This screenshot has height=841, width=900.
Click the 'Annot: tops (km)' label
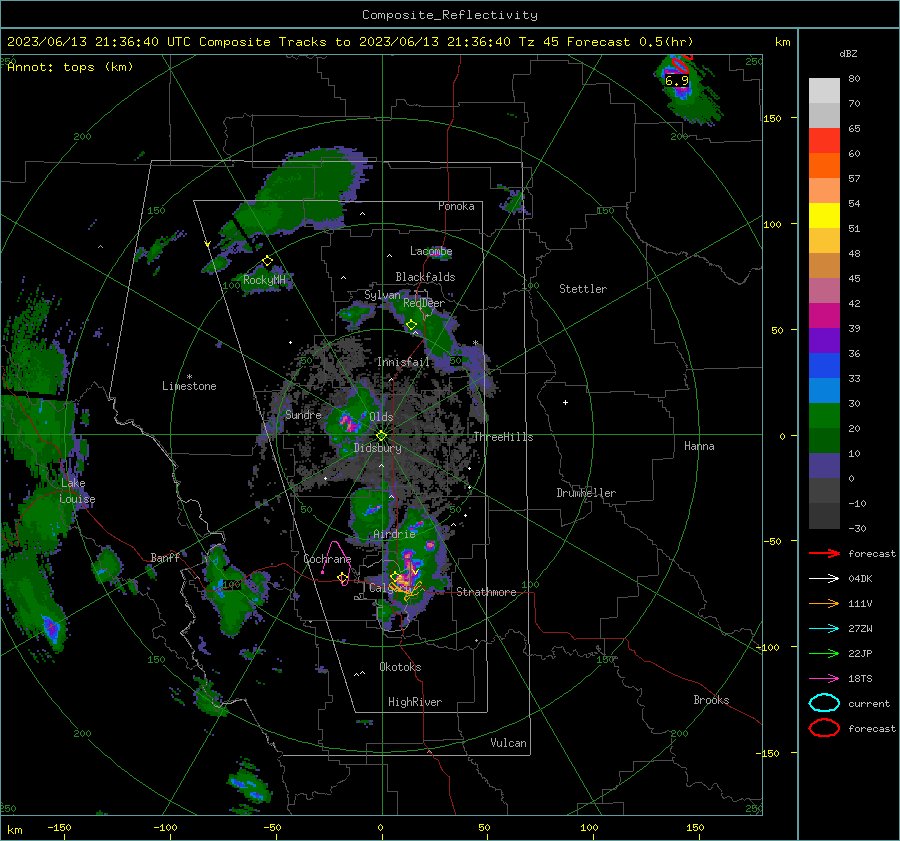(70, 67)
